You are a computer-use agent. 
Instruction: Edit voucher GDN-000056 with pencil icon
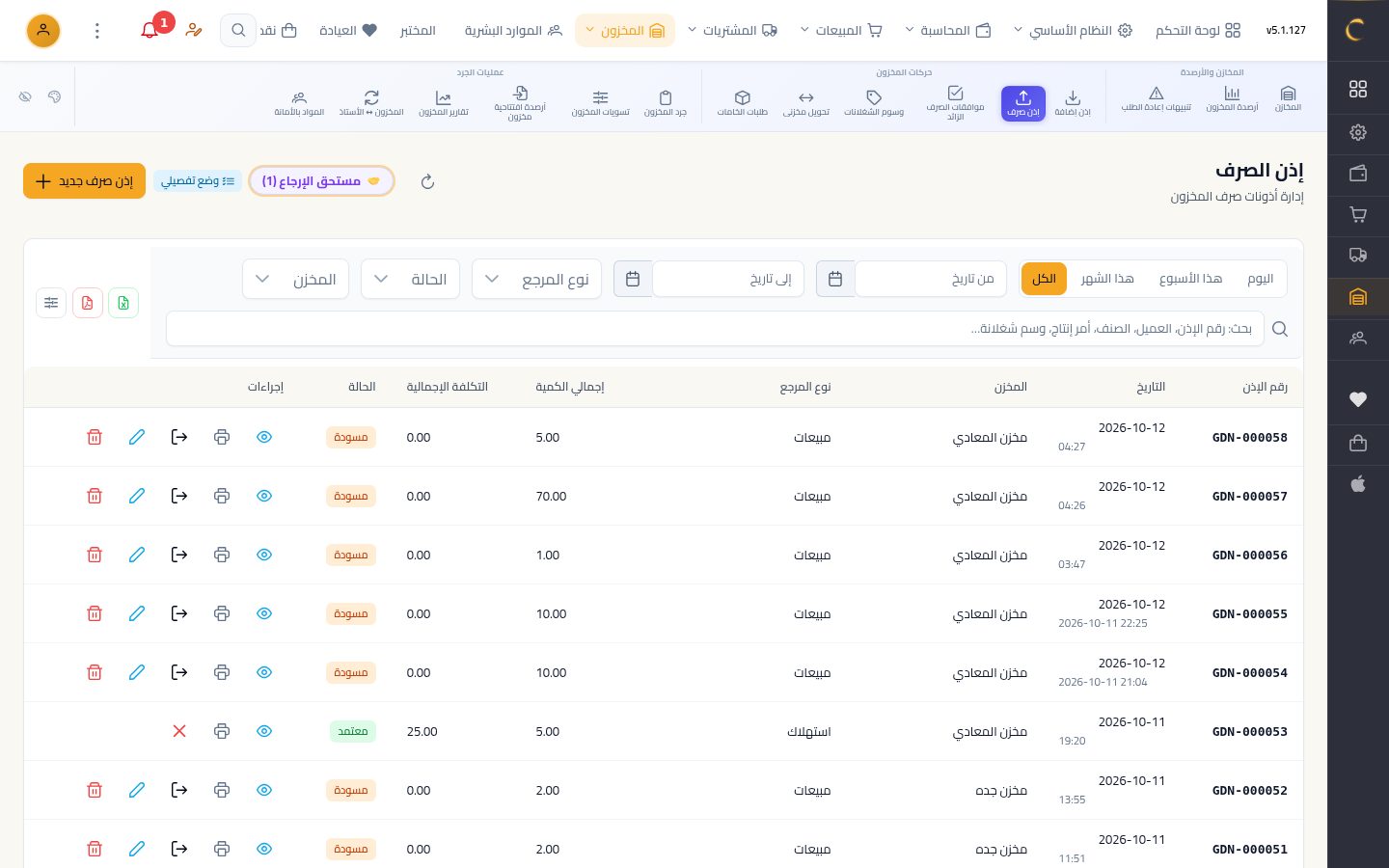click(137, 555)
